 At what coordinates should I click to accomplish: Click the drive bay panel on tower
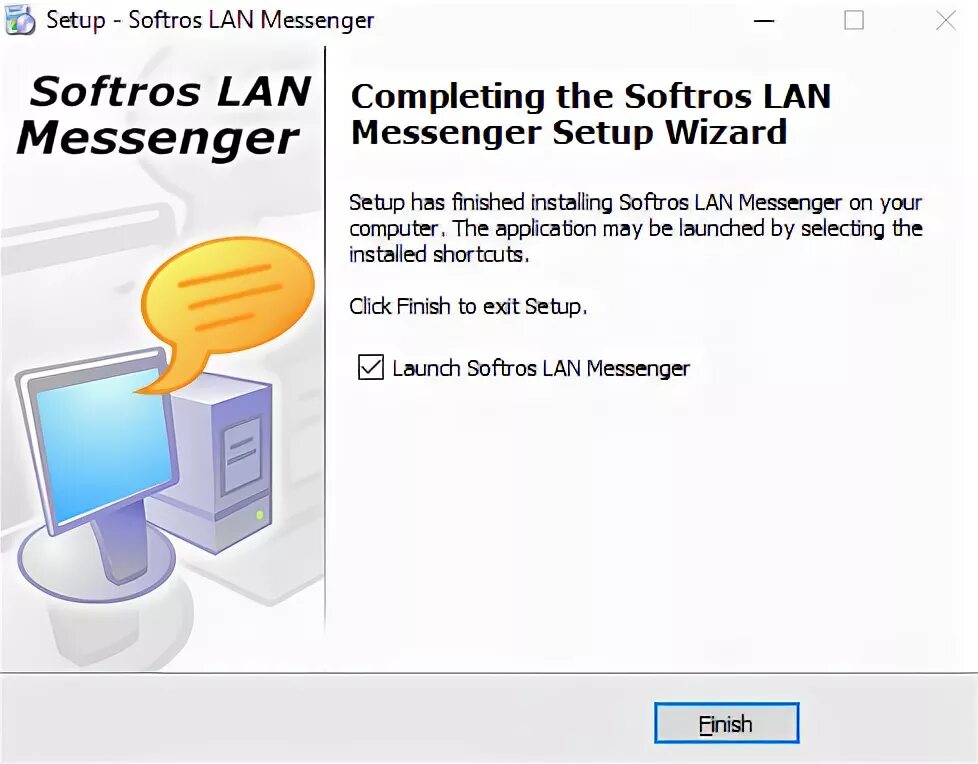(242, 455)
